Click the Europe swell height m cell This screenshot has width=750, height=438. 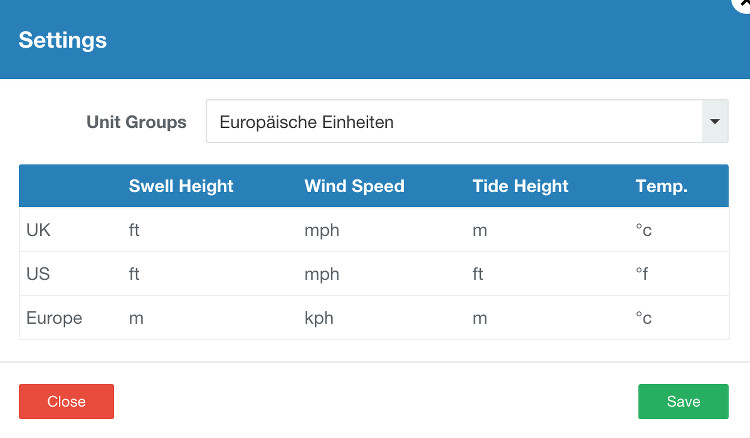136,318
